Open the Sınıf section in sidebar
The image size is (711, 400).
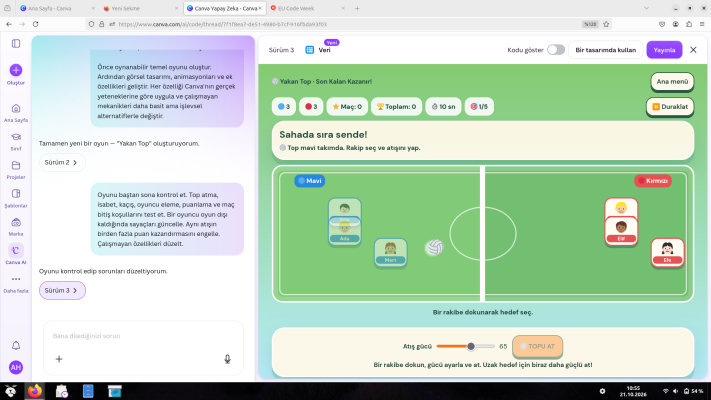point(16,141)
